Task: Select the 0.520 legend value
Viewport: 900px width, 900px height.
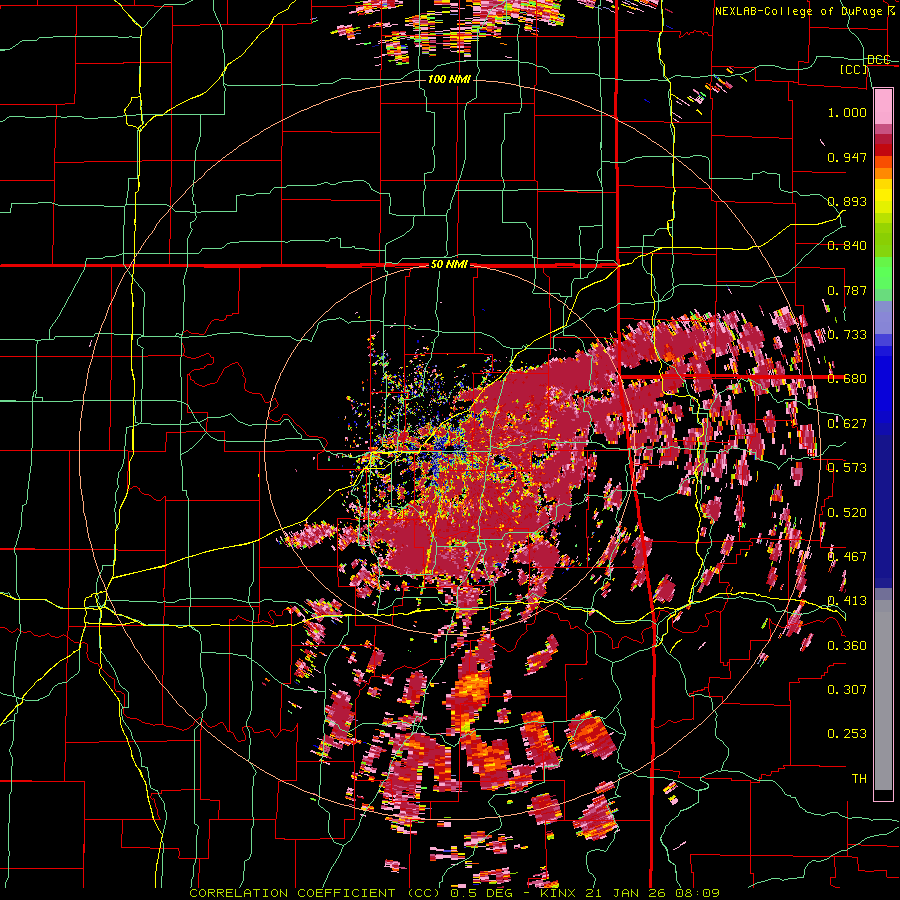Action: point(847,513)
